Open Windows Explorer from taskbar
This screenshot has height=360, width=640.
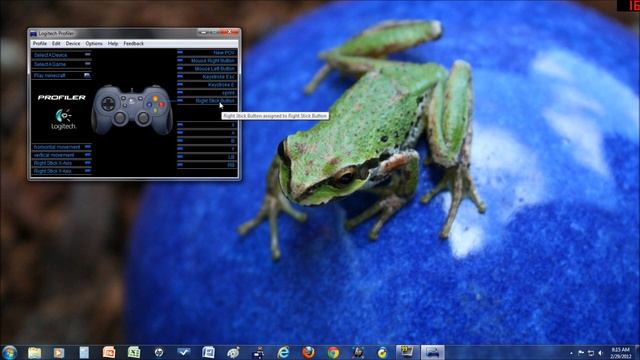(x=34, y=352)
